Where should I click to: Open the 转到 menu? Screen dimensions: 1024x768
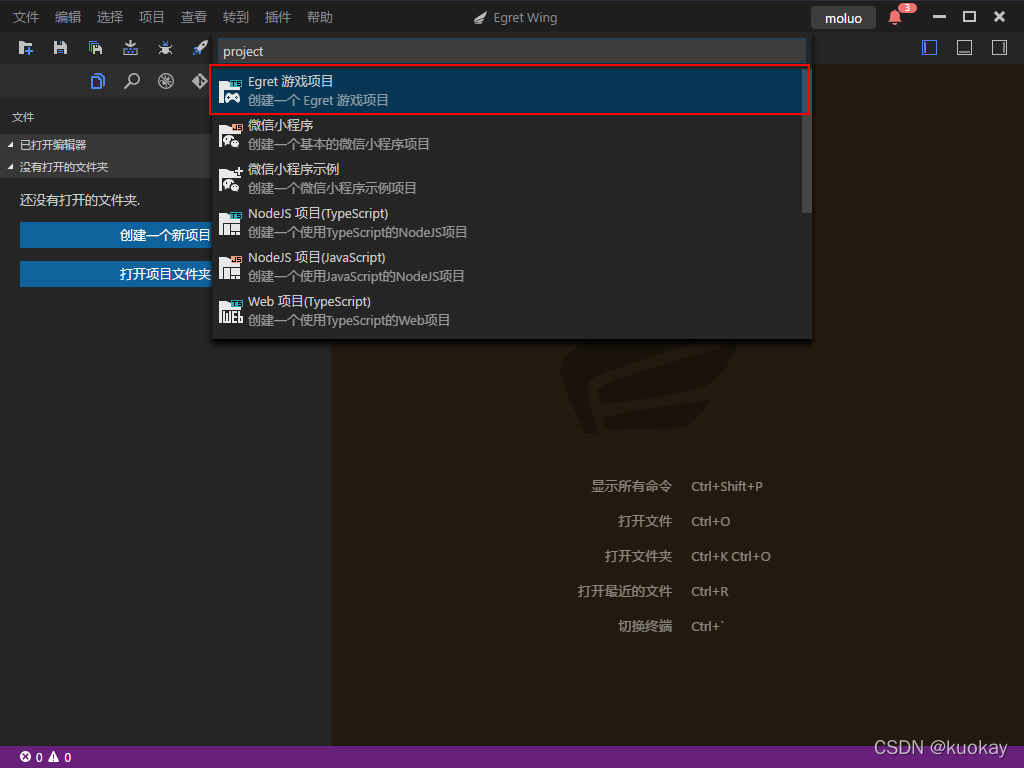(x=236, y=18)
